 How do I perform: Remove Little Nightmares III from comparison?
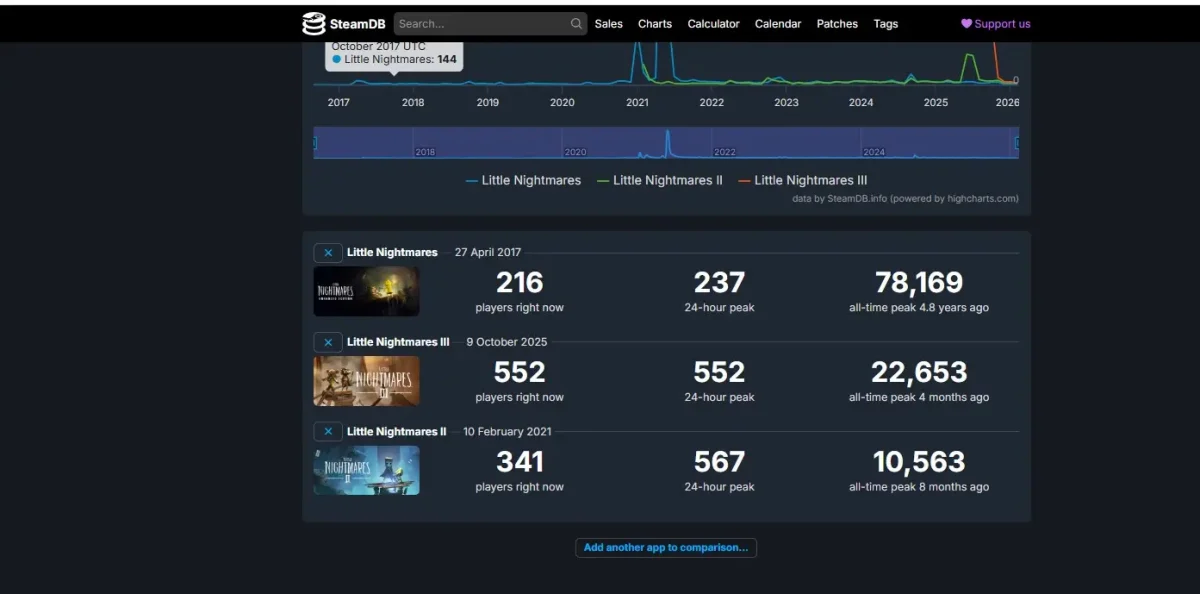[x=328, y=342]
